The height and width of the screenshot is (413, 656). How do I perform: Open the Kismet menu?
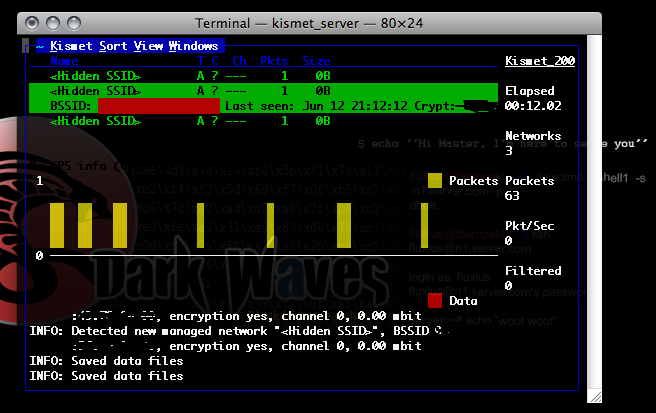71,46
